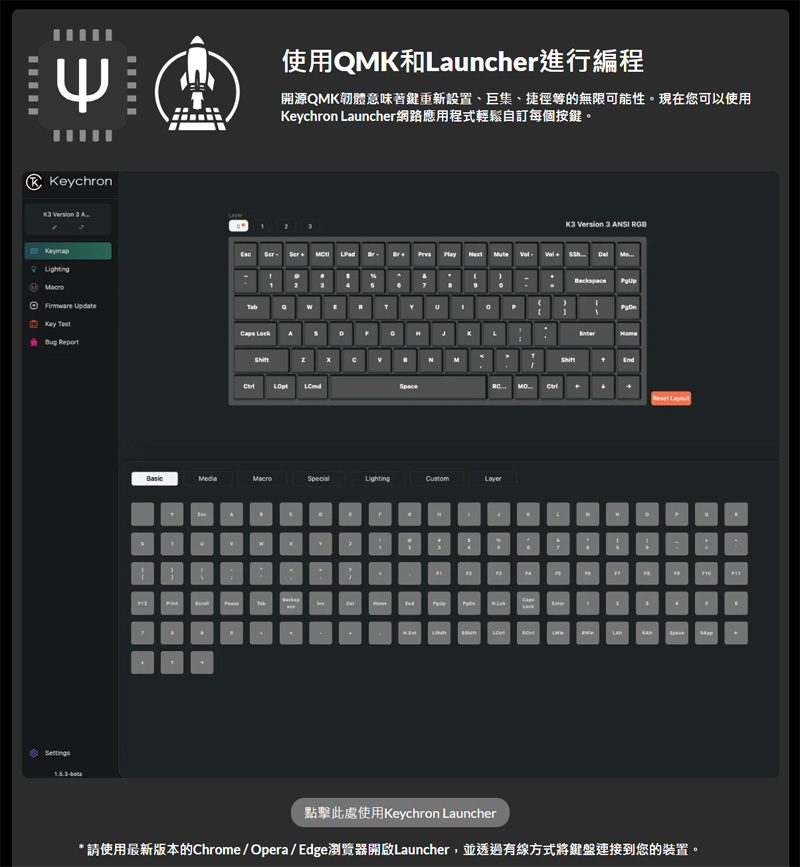Open the Media keycode tab

208,479
